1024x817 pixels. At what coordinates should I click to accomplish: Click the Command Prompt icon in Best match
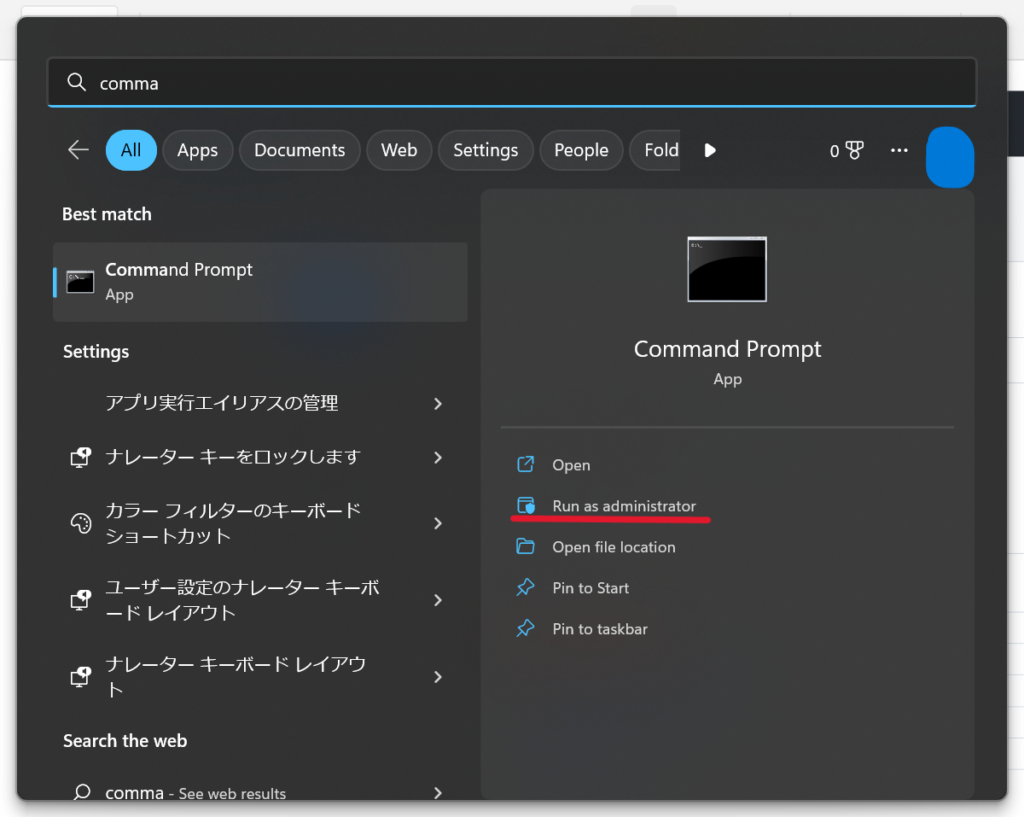pyautogui.click(x=80, y=282)
